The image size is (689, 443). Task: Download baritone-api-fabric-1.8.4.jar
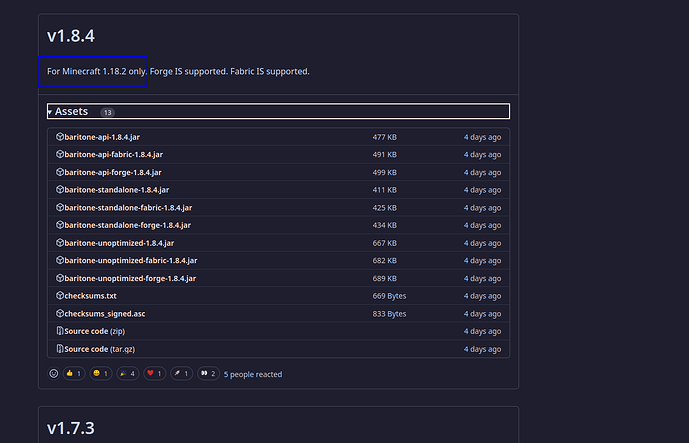(x=113, y=154)
